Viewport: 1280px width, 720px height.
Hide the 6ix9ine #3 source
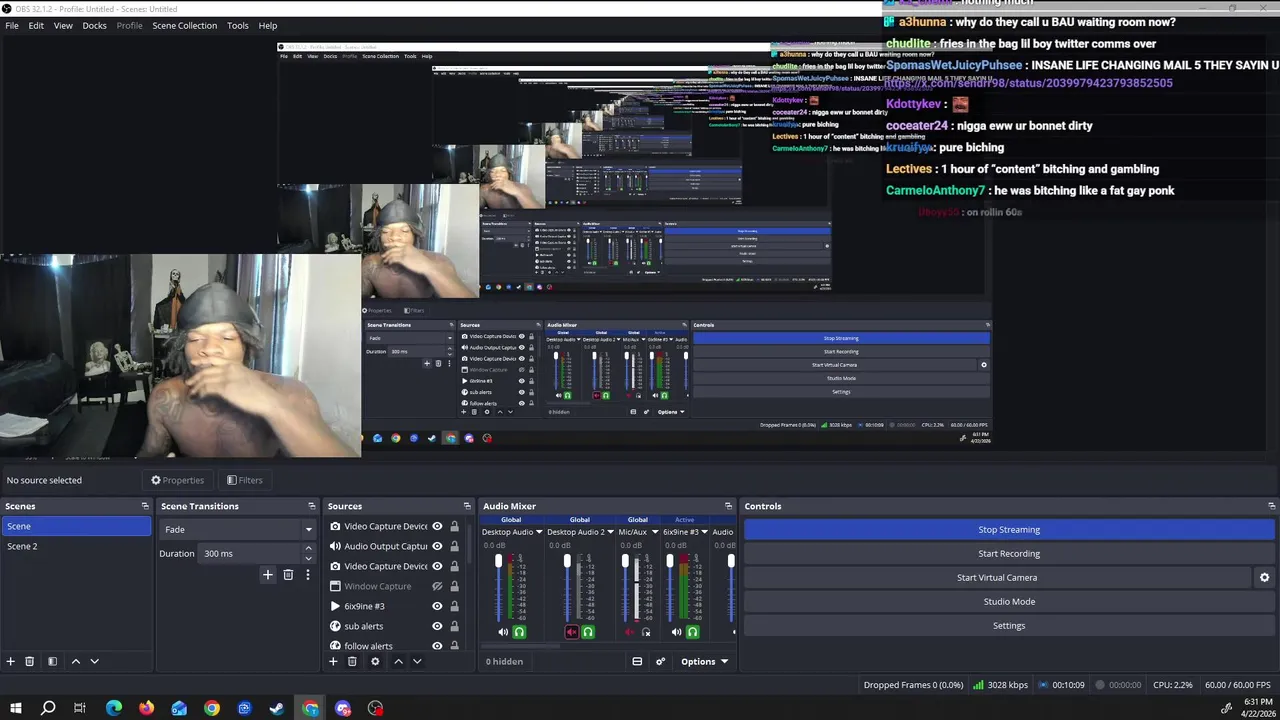437,606
